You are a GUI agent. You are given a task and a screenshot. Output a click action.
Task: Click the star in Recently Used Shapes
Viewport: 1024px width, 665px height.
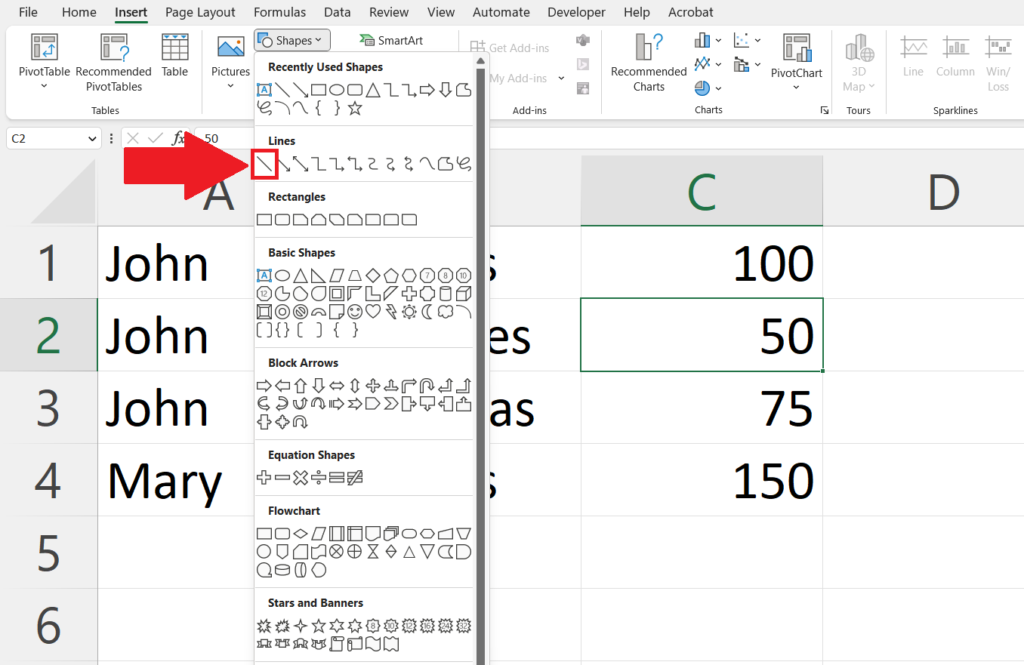(x=355, y=108)
